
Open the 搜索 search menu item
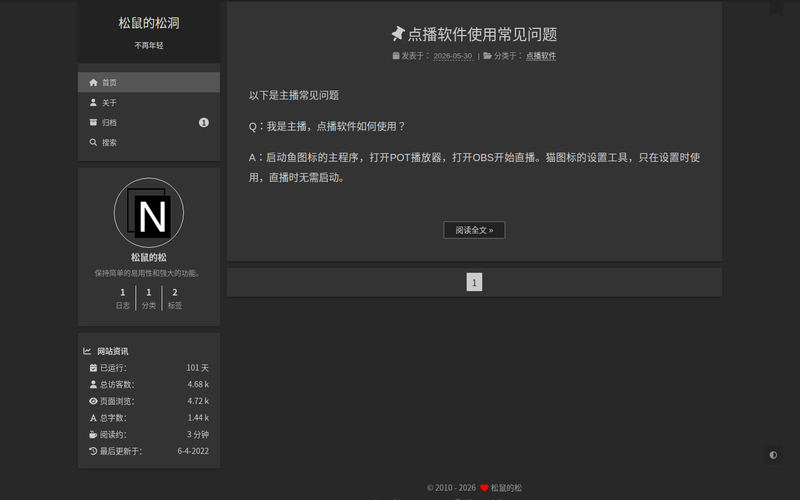point(148,142)
